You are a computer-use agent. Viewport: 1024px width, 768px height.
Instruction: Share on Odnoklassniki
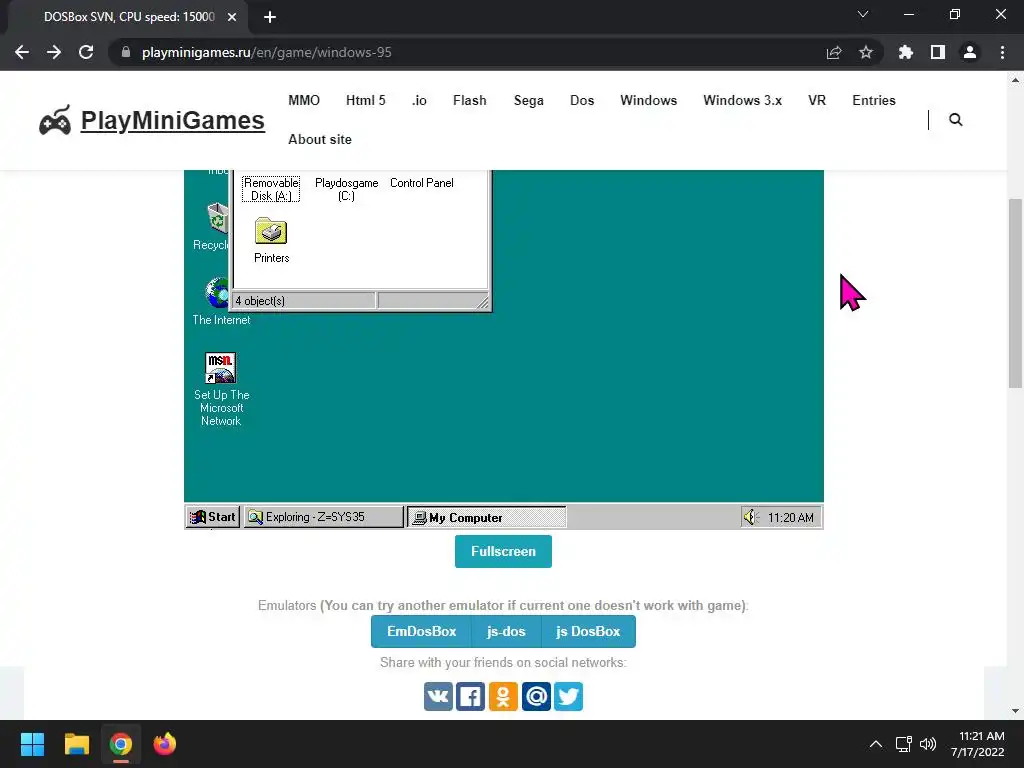(503, 696)
